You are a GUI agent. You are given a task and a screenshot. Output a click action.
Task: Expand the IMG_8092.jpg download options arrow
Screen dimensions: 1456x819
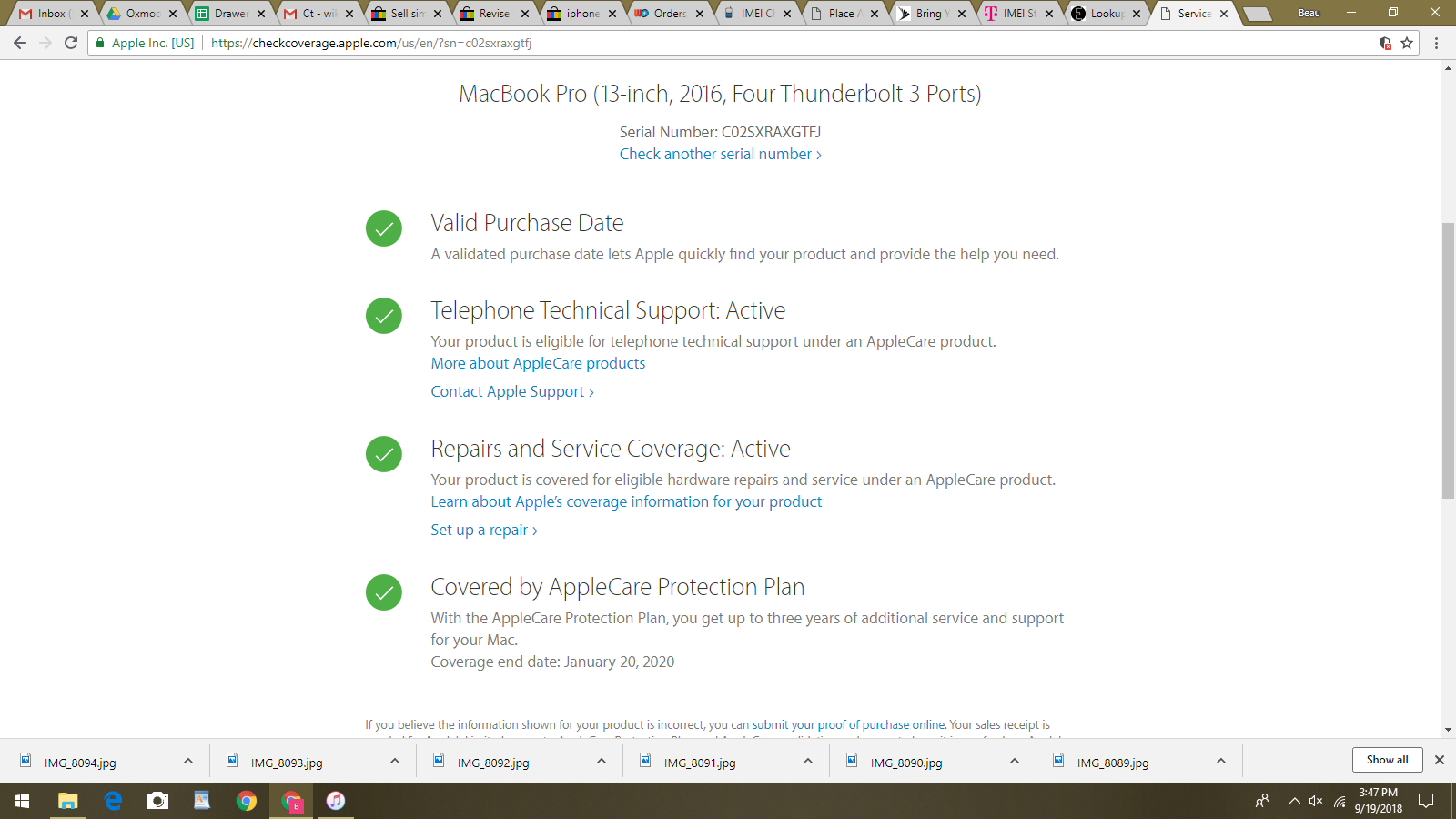(602, 761)
